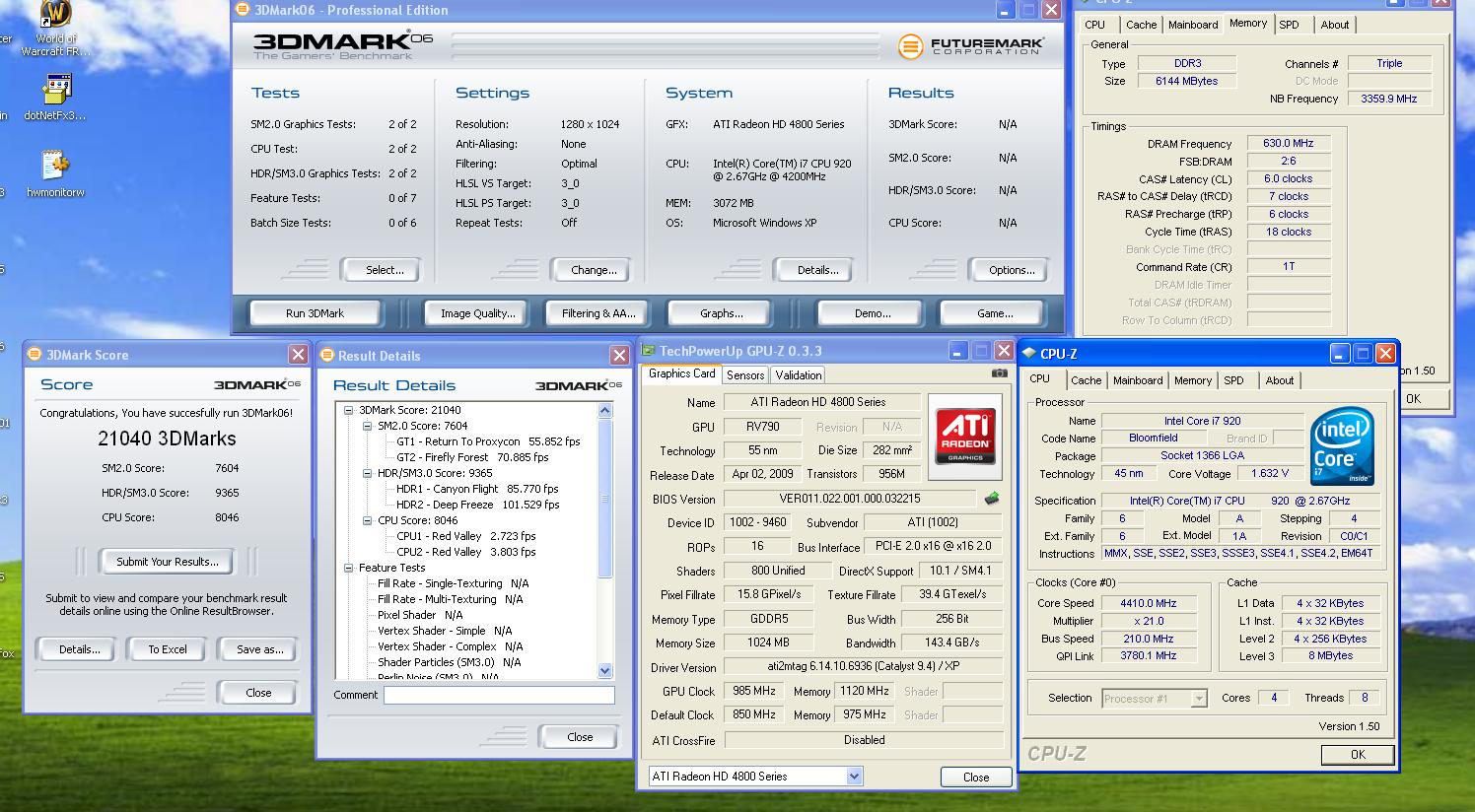The height and width of the screenshot is (812, 1475).
Task: Click To Excel button
Action: 168,649
